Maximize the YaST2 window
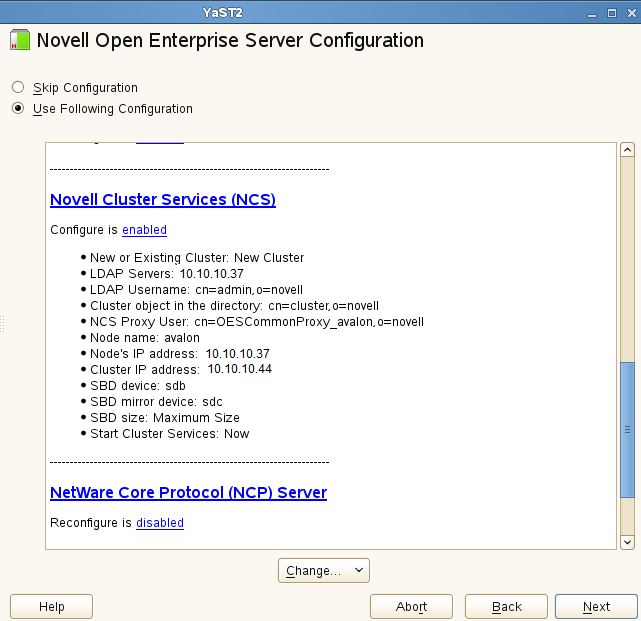The width and height of the screenshot is (641, 621). pos(612,13)
